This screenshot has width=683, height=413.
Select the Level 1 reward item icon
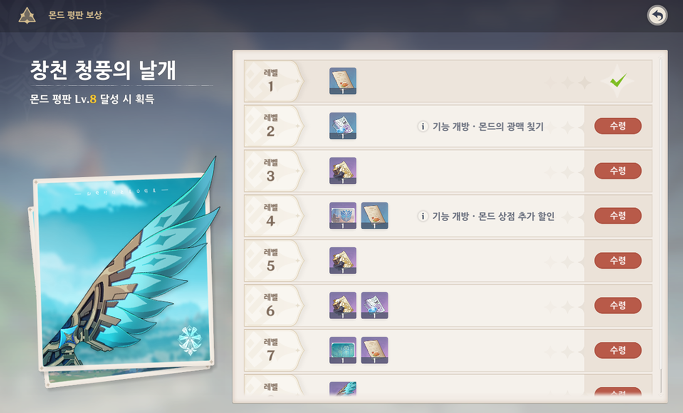point(343,81)
